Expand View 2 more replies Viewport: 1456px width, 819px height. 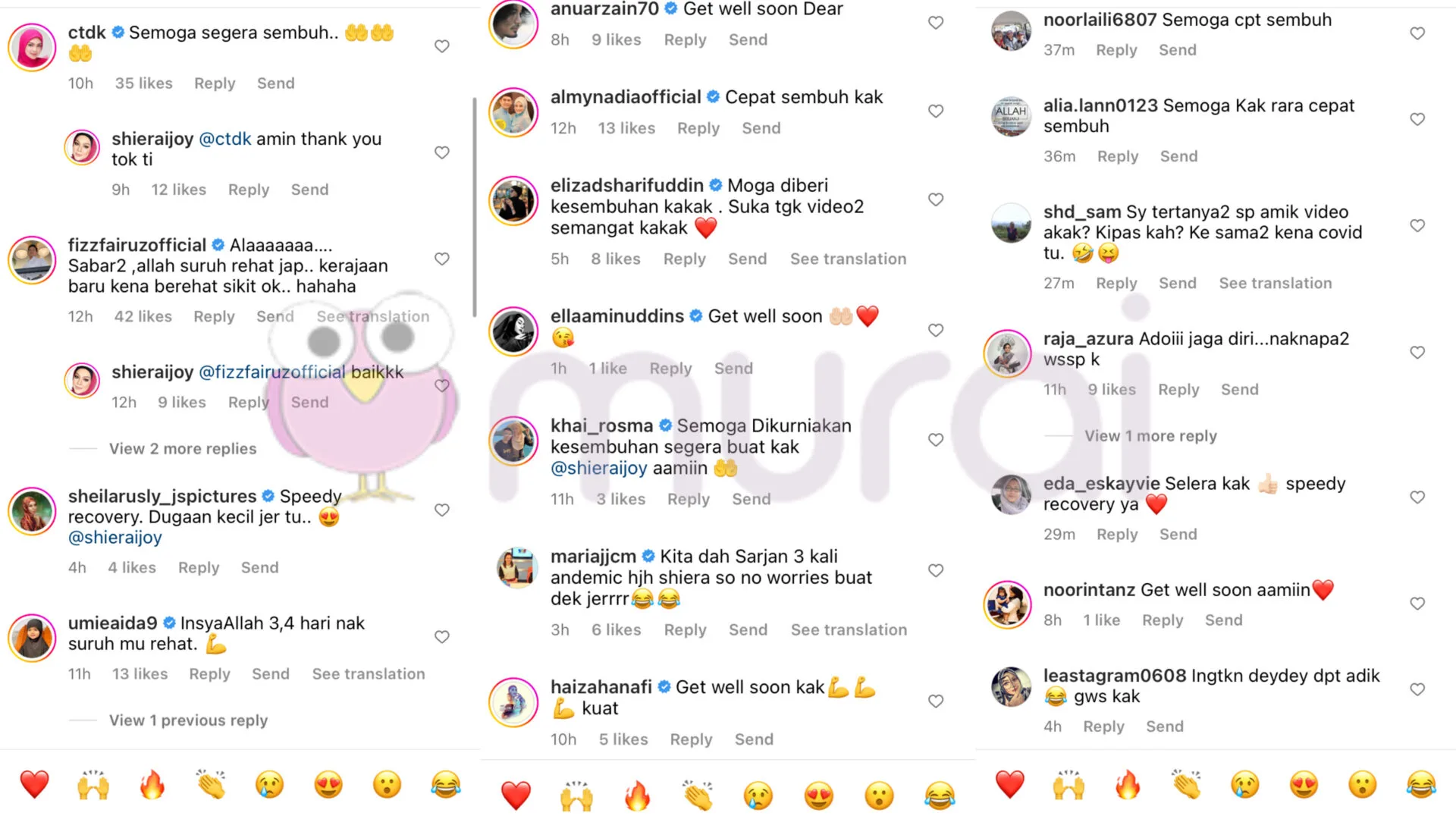pyautogui.click(x=183, y=449)
